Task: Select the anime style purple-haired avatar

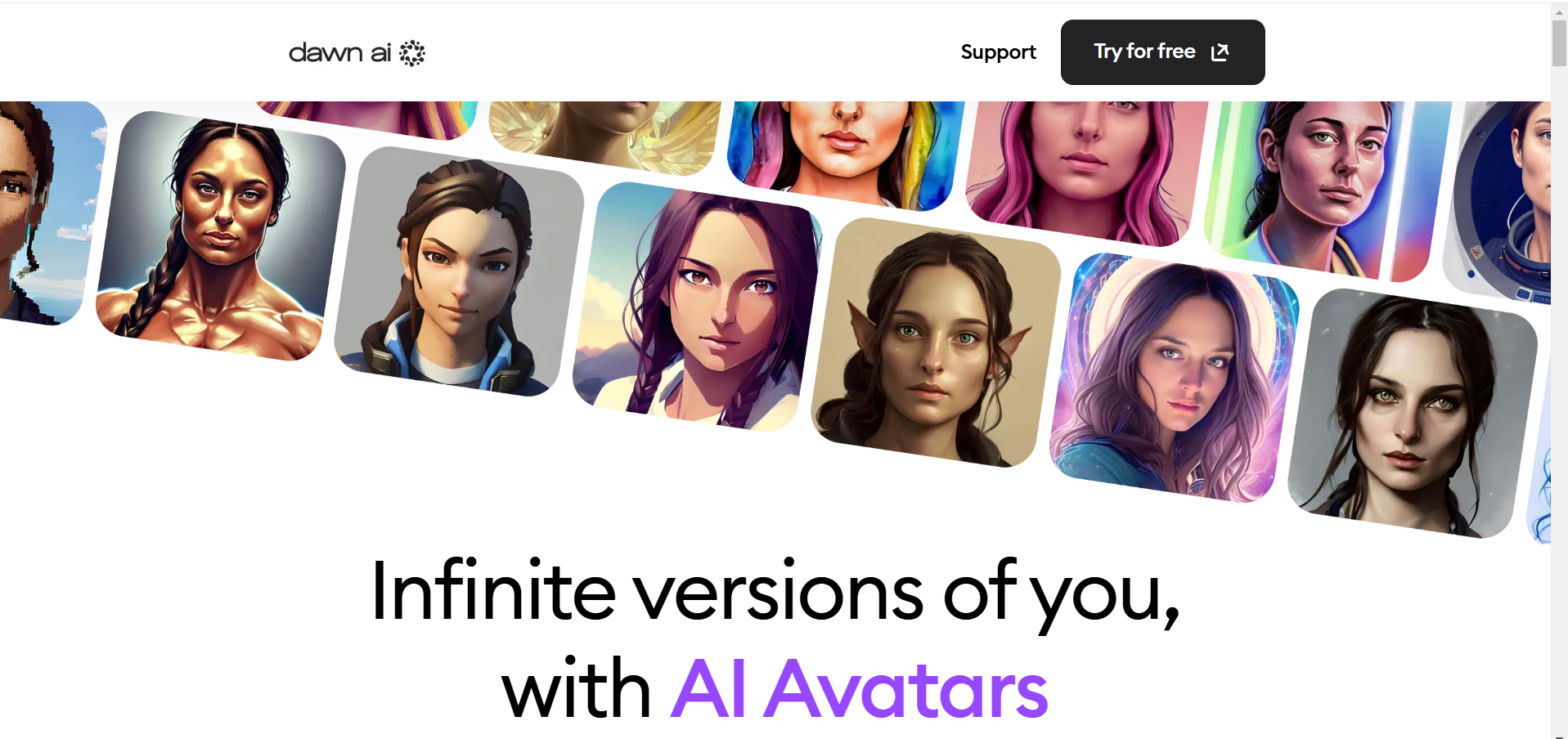Action: point(698,307)
